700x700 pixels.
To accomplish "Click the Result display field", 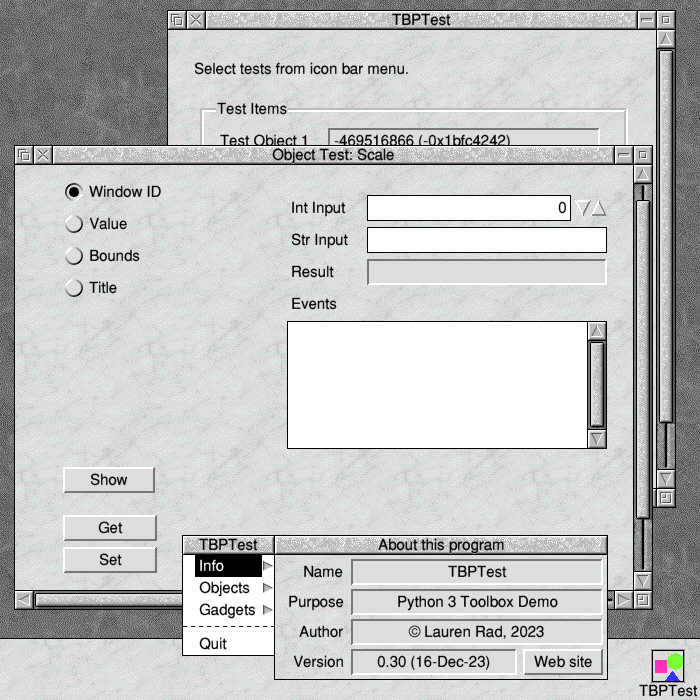I will click(x=487, y=272).
